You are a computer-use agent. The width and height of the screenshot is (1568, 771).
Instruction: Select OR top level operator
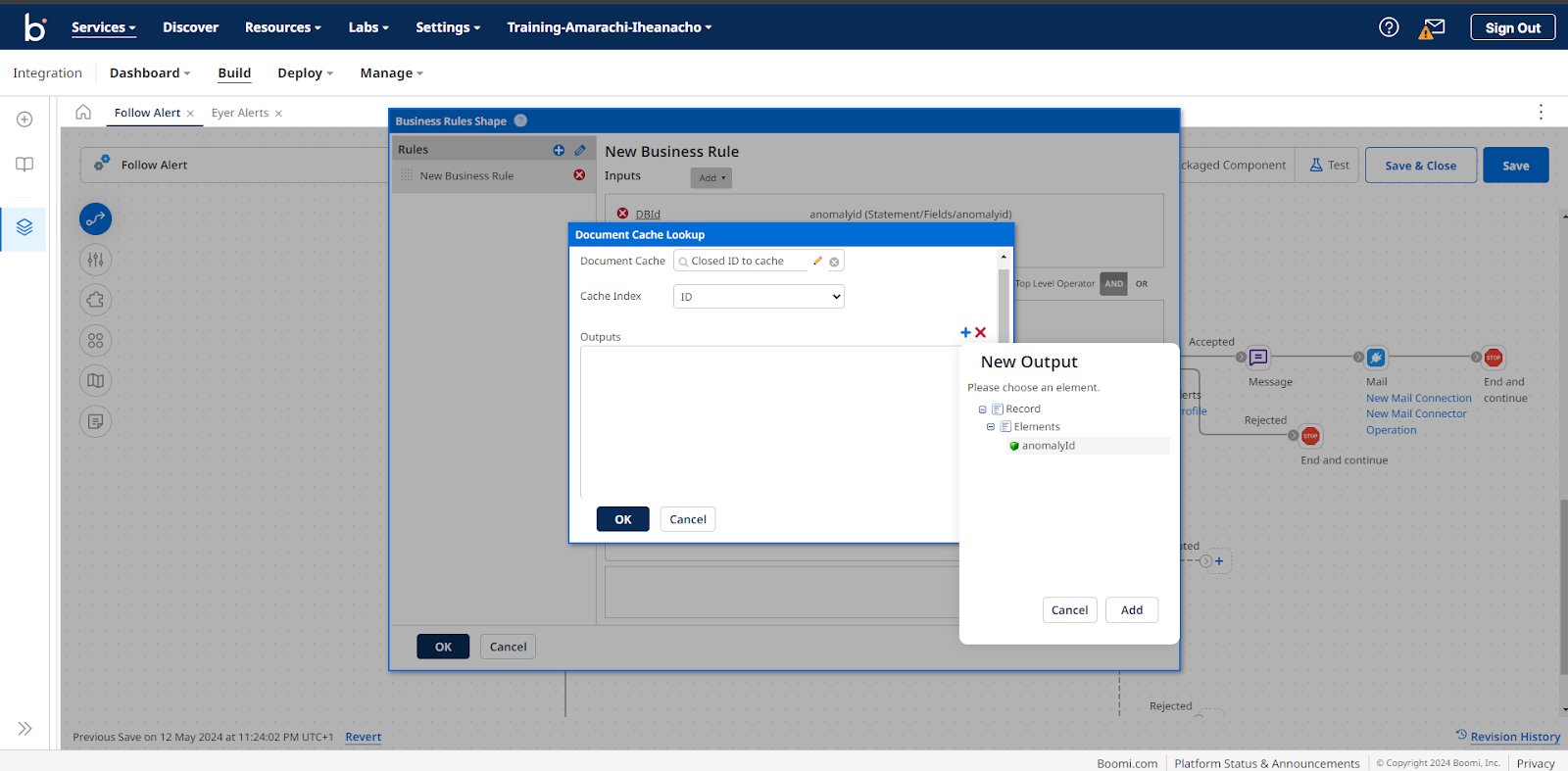pyautogui.click(x=1142, y=284)
